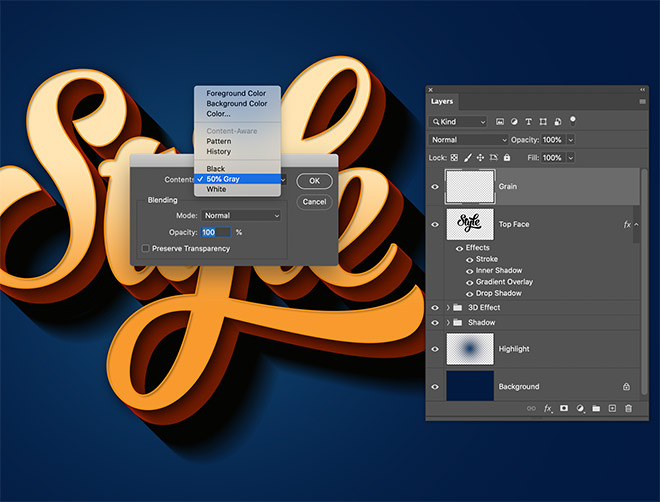The image size is (660, 502).
Task: Lock transparent pixels checkerboard icon
Action: [x=454, y=157]
